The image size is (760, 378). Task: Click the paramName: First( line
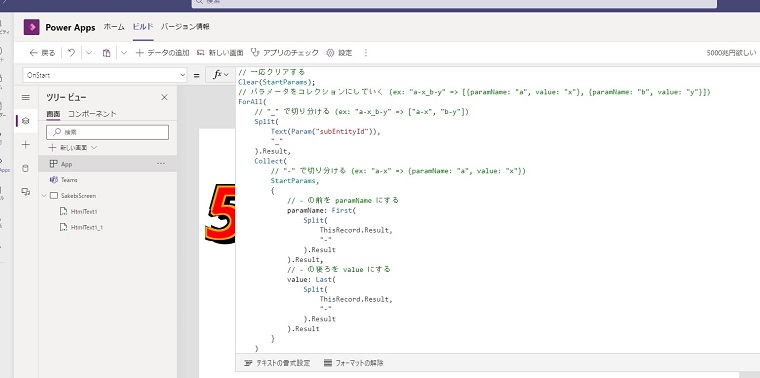tap(321, 210)
